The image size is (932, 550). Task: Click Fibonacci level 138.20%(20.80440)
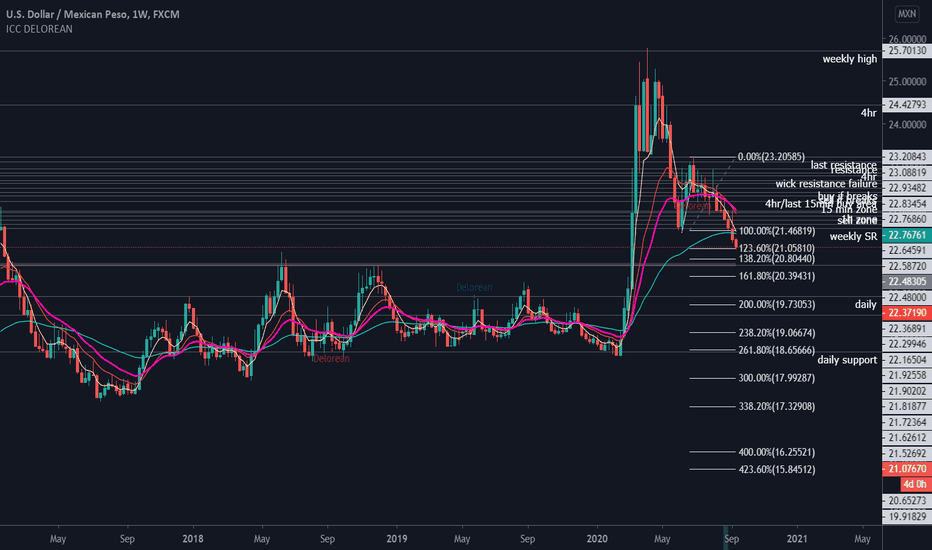pyautogui.click(x=777, y=259)
